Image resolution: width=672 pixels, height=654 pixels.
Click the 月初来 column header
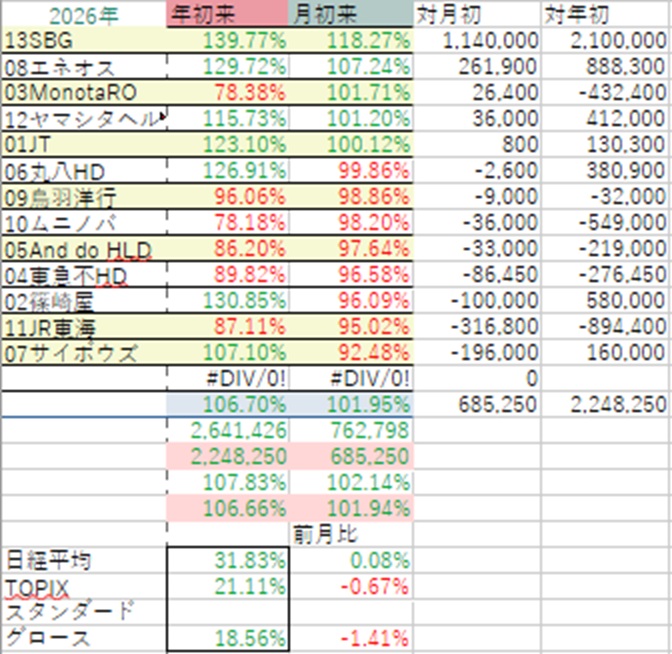pyautogui.click(x=351, y=14)
